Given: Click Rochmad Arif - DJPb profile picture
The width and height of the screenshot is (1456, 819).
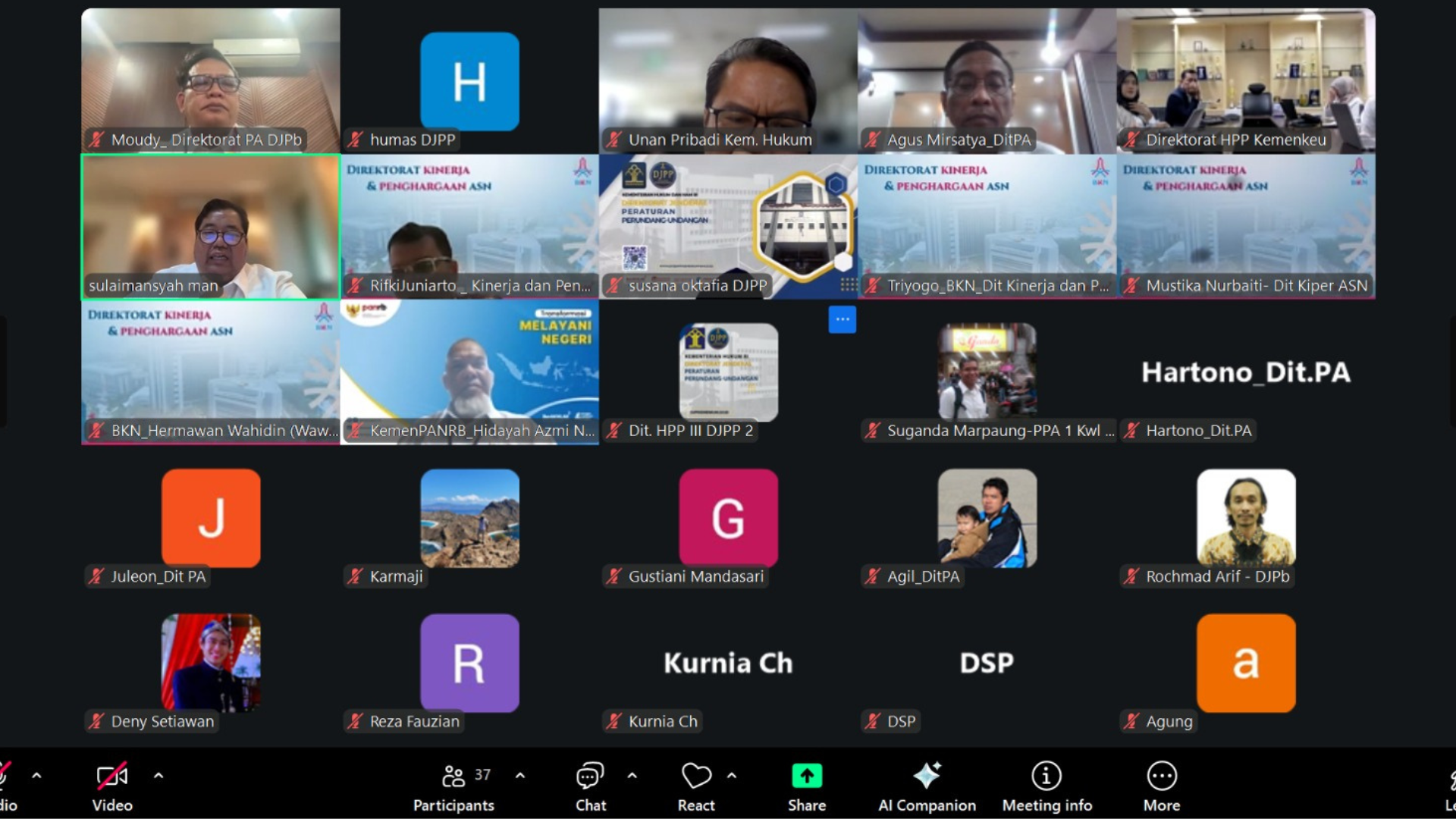Looking at the screenshot, I should (1245, 518).
